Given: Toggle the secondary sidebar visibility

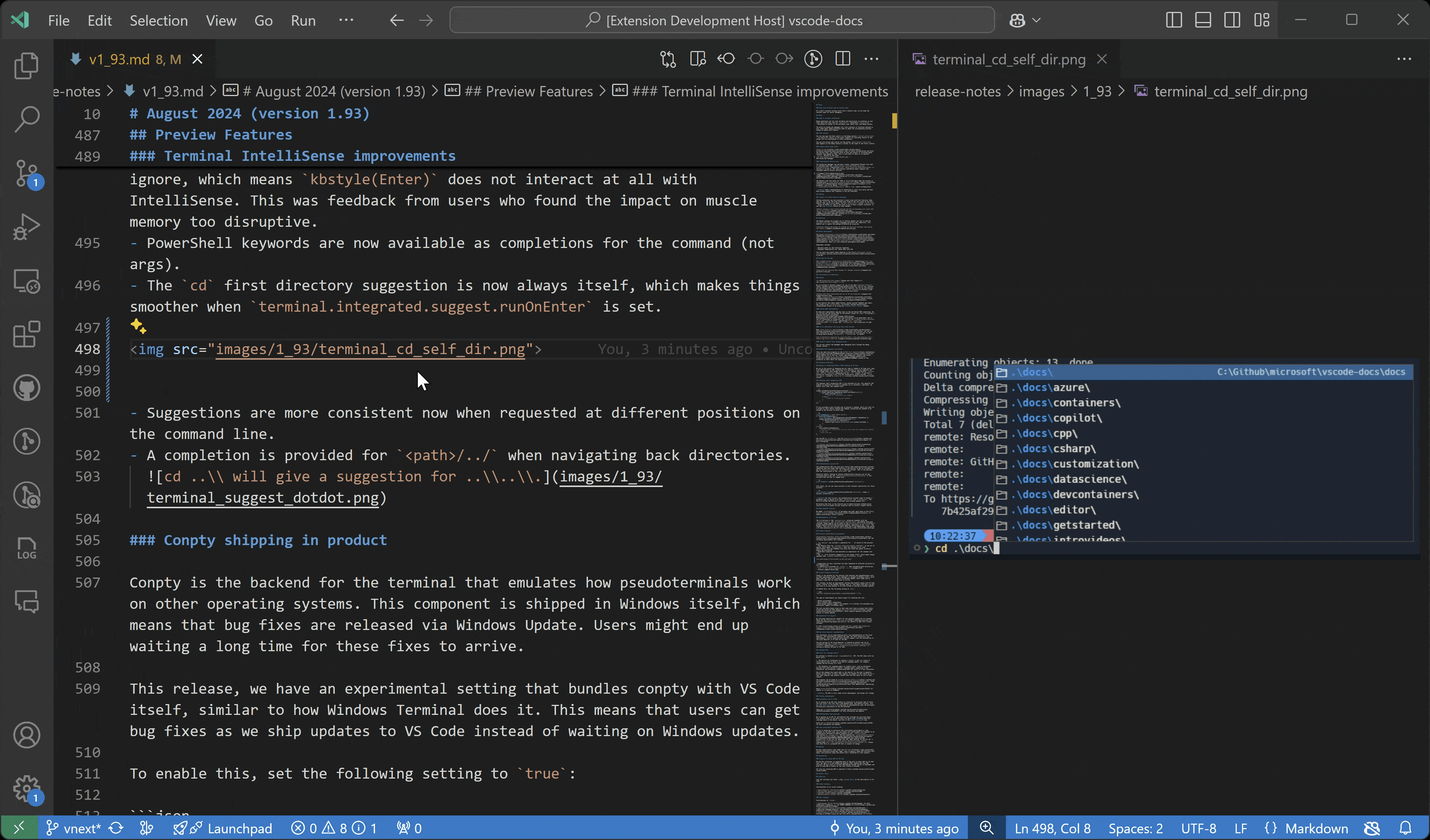Looking at the screenshot, I should pyautogui.click(x=1233, y=20).
